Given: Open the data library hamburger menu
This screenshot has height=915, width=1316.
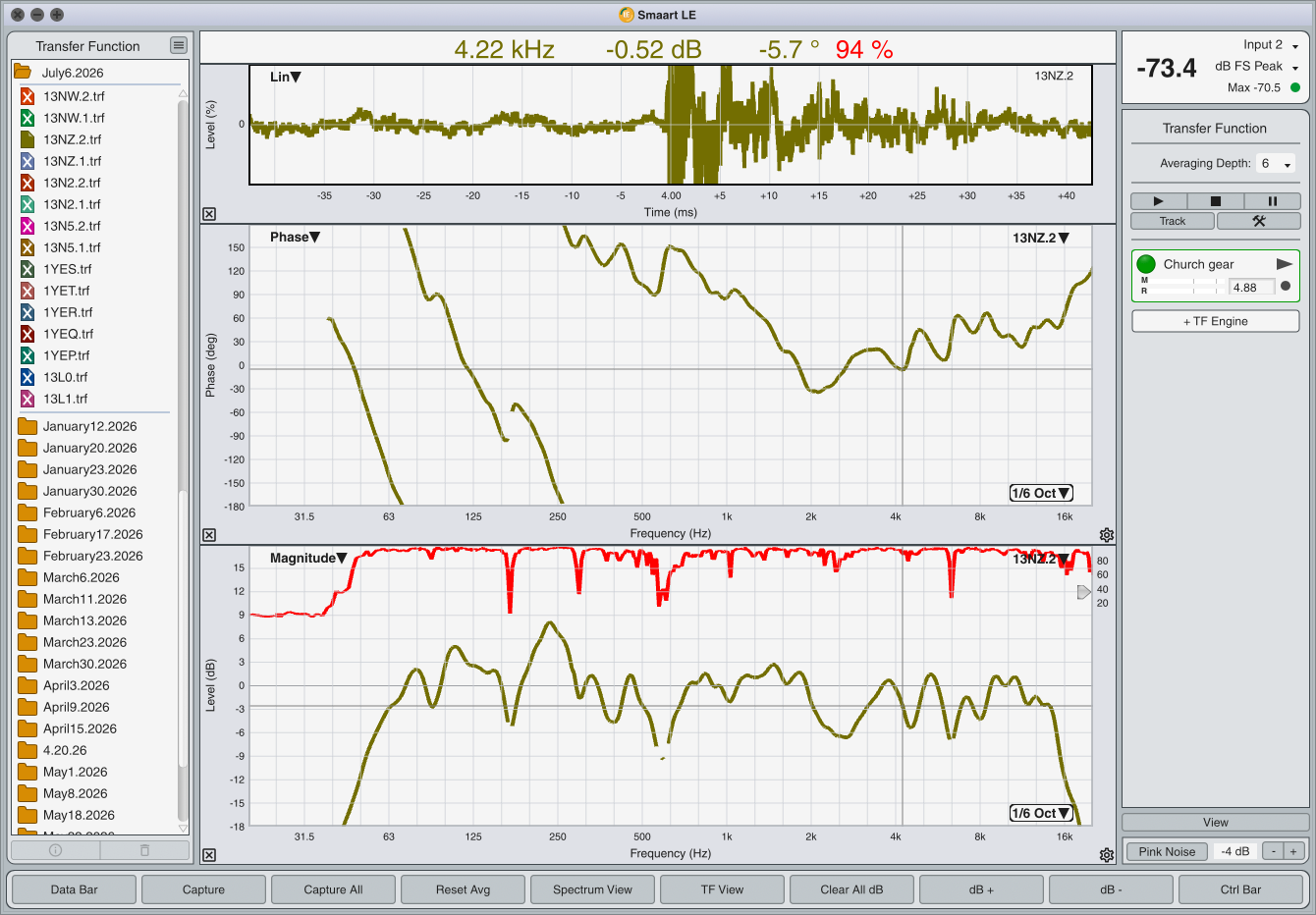Looking at the screenshot, I should (178, 45).
